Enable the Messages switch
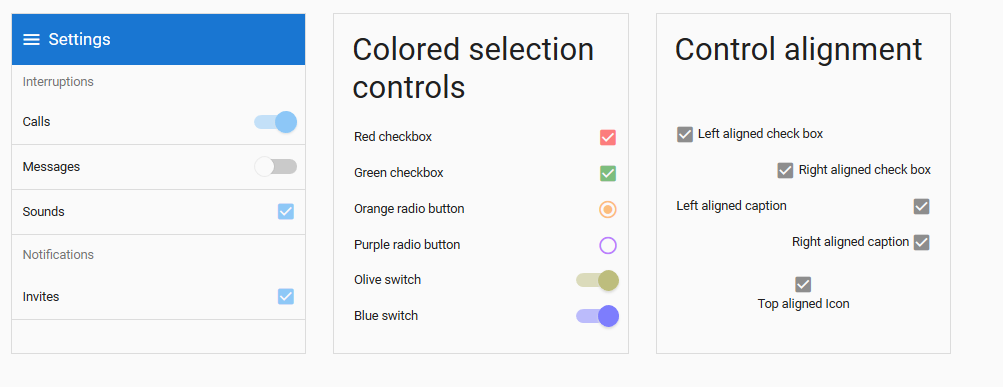Image resolution: width=1003 pixels, height=387 pixels. point(276,167)
